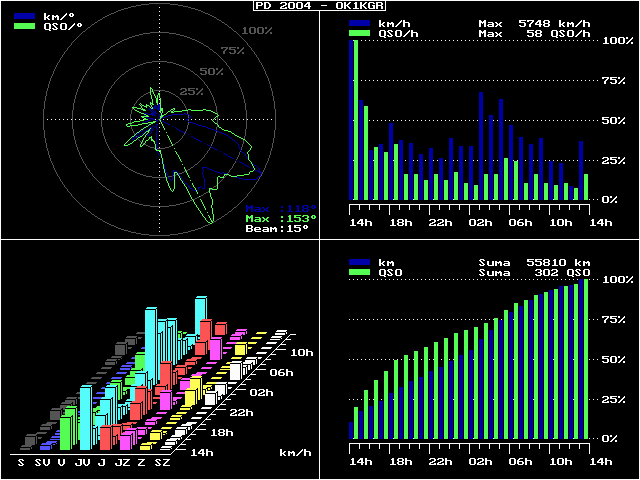Screen dimensions: 640x480
Task: Click 02h depth label on 3D chart
Action: pyautogui.click(x=261, y=393)
